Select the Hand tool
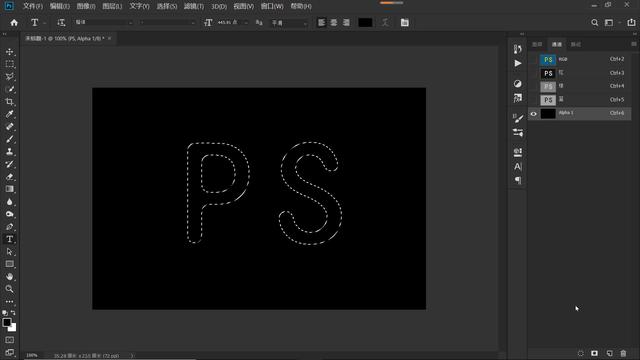Viewport: 640px width, 360px height. pyautogui.click(x=9, y=277)
